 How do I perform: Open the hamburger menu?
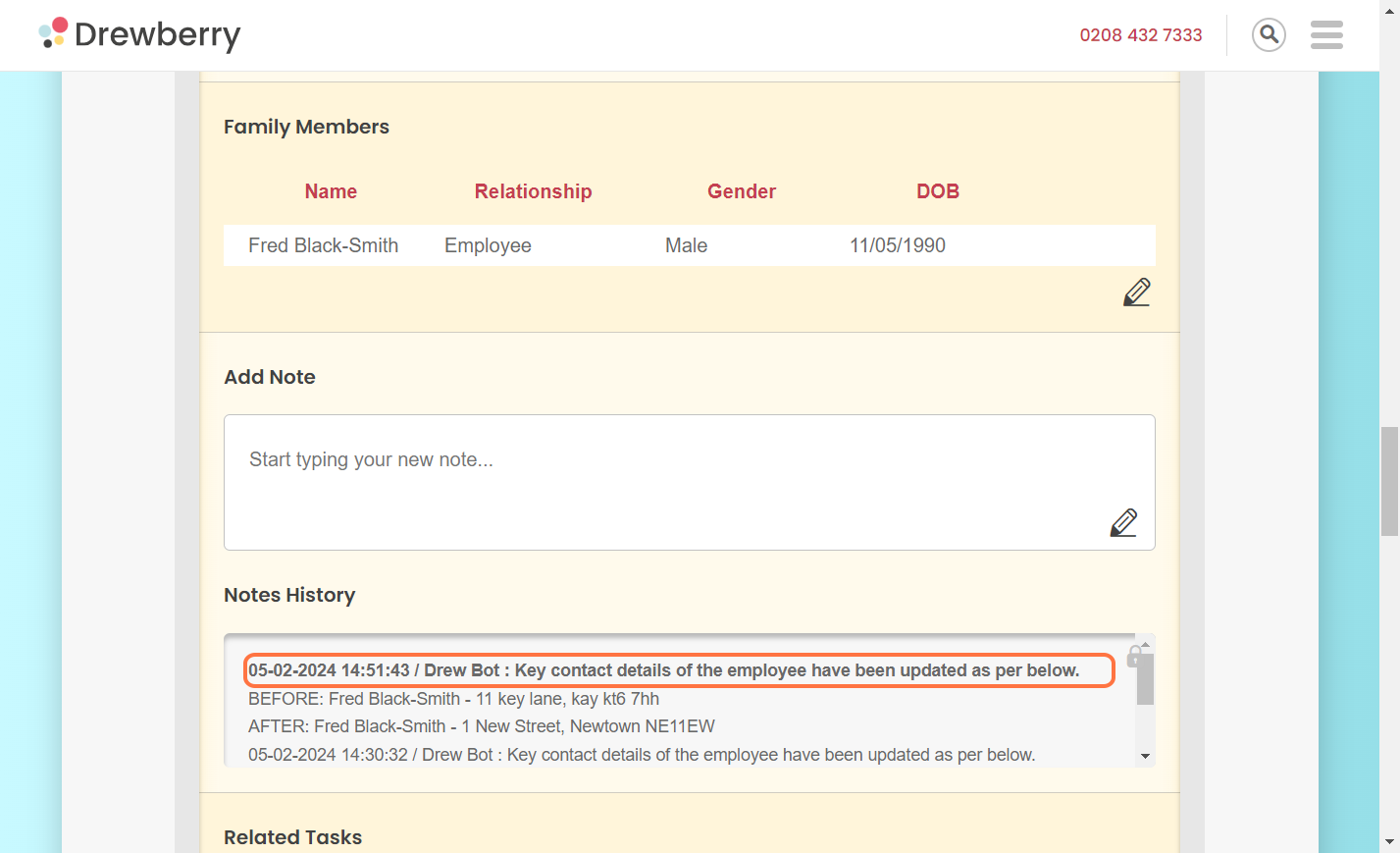coord(1326,34)
